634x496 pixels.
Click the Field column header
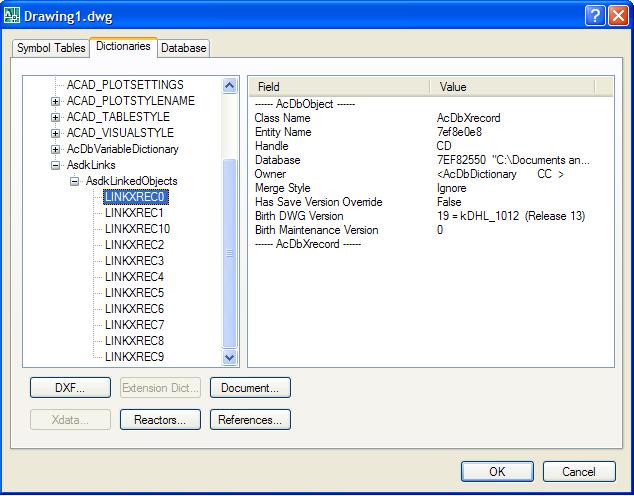(339, 87)
